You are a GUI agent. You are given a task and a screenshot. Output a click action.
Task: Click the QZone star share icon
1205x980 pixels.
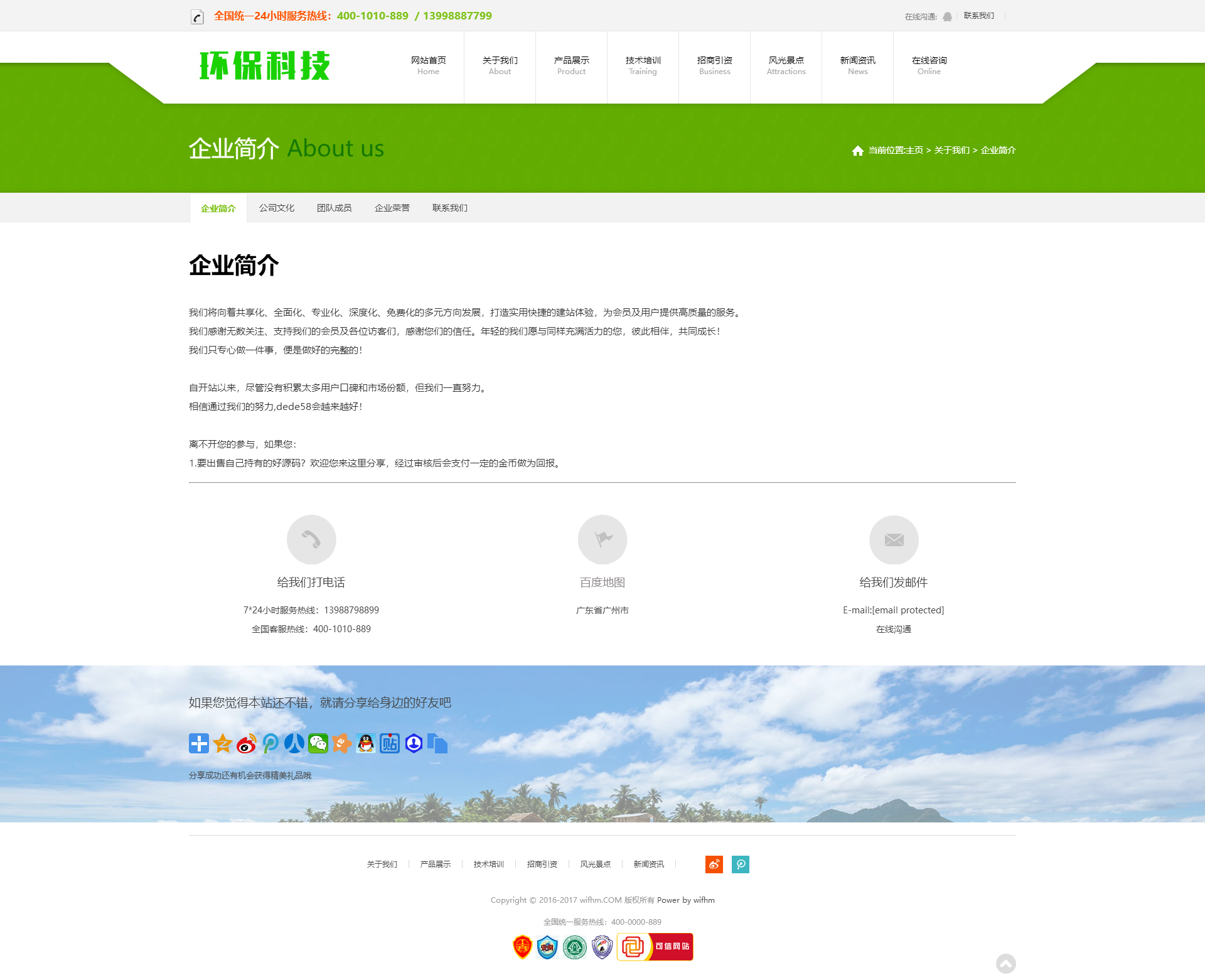coord(223,743)
